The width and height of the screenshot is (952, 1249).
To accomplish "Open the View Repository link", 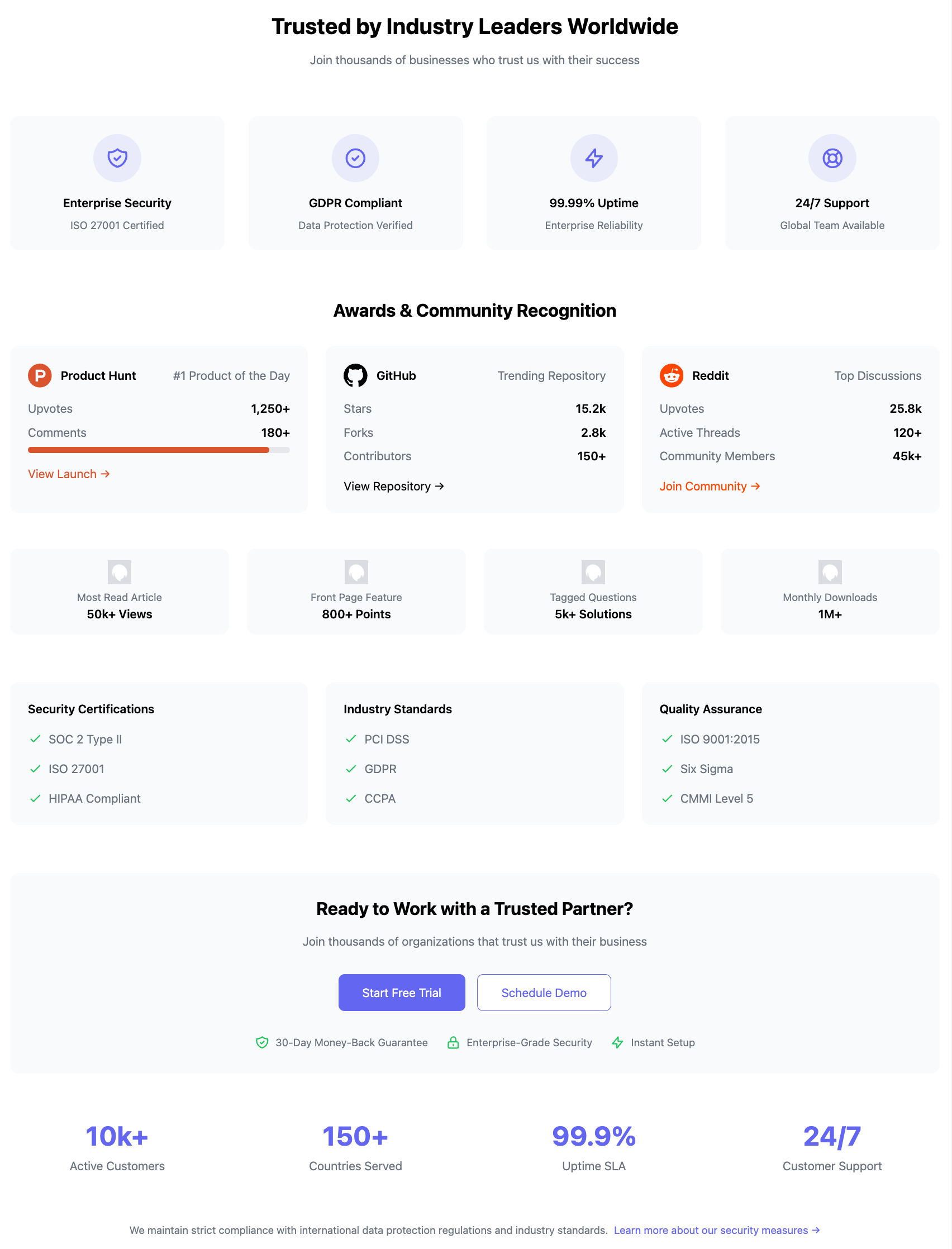I will tap(394, 486).
